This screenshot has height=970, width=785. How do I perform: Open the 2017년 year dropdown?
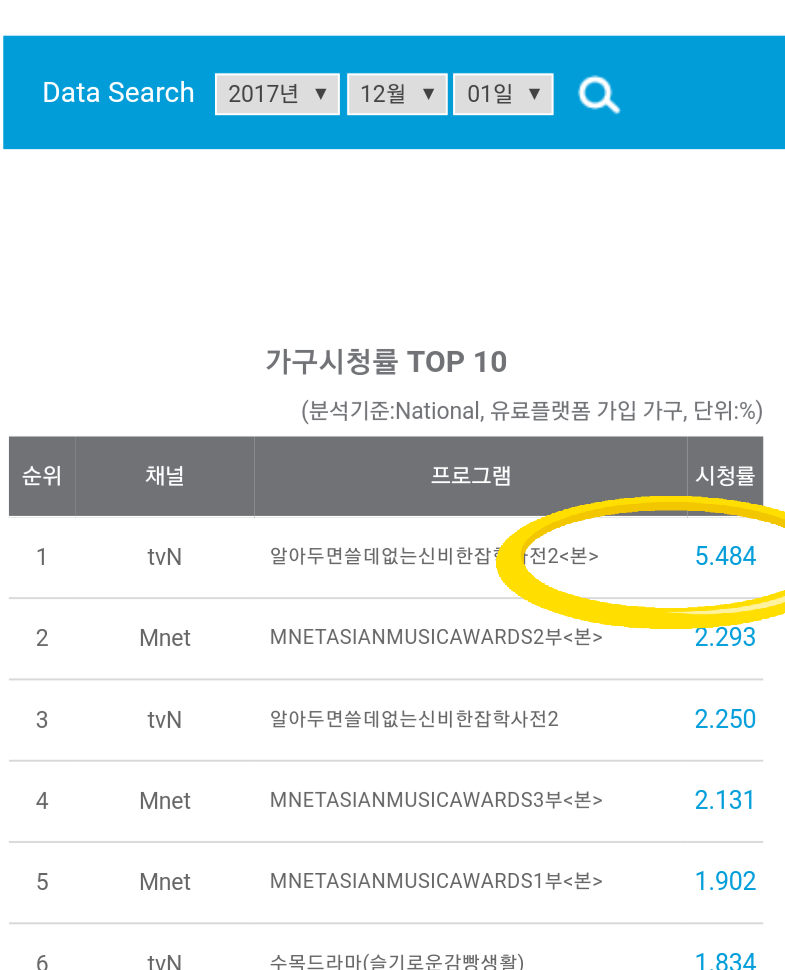pos(277,94)
